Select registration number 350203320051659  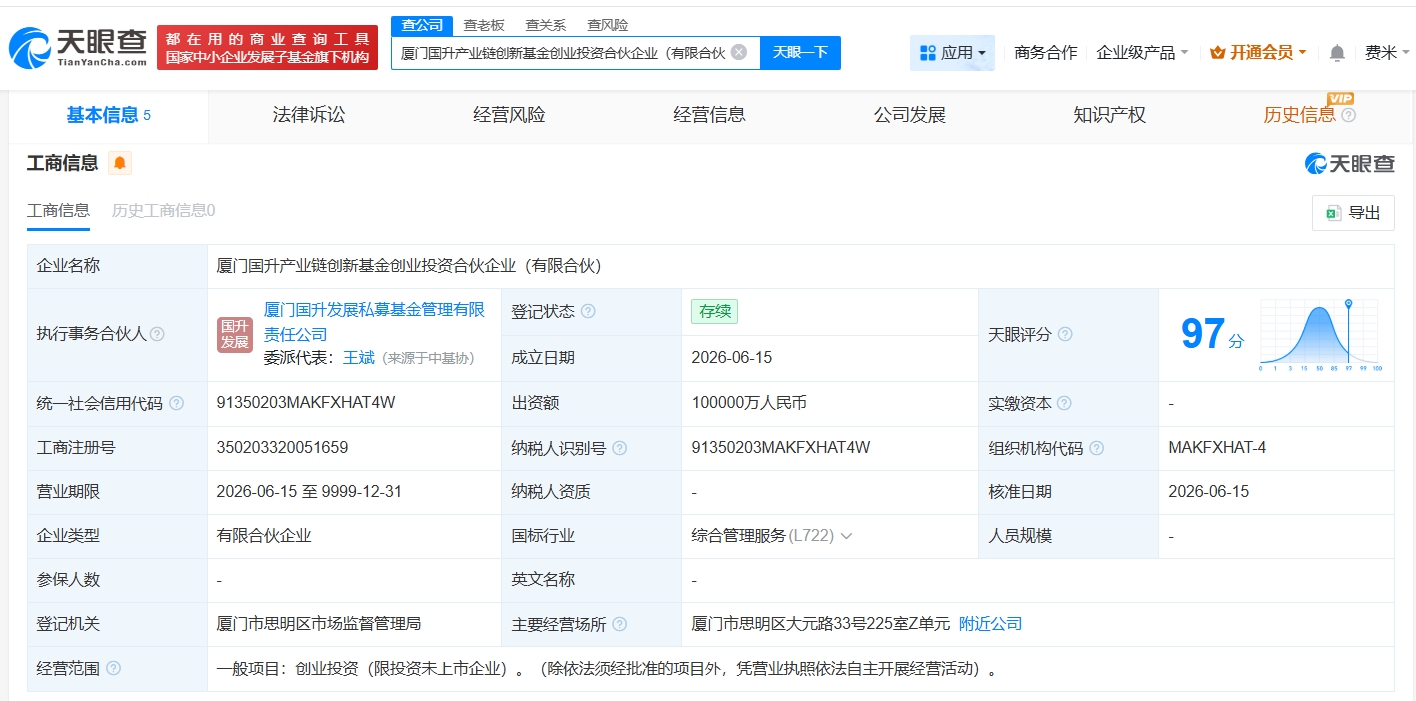(x=282, y=448)
